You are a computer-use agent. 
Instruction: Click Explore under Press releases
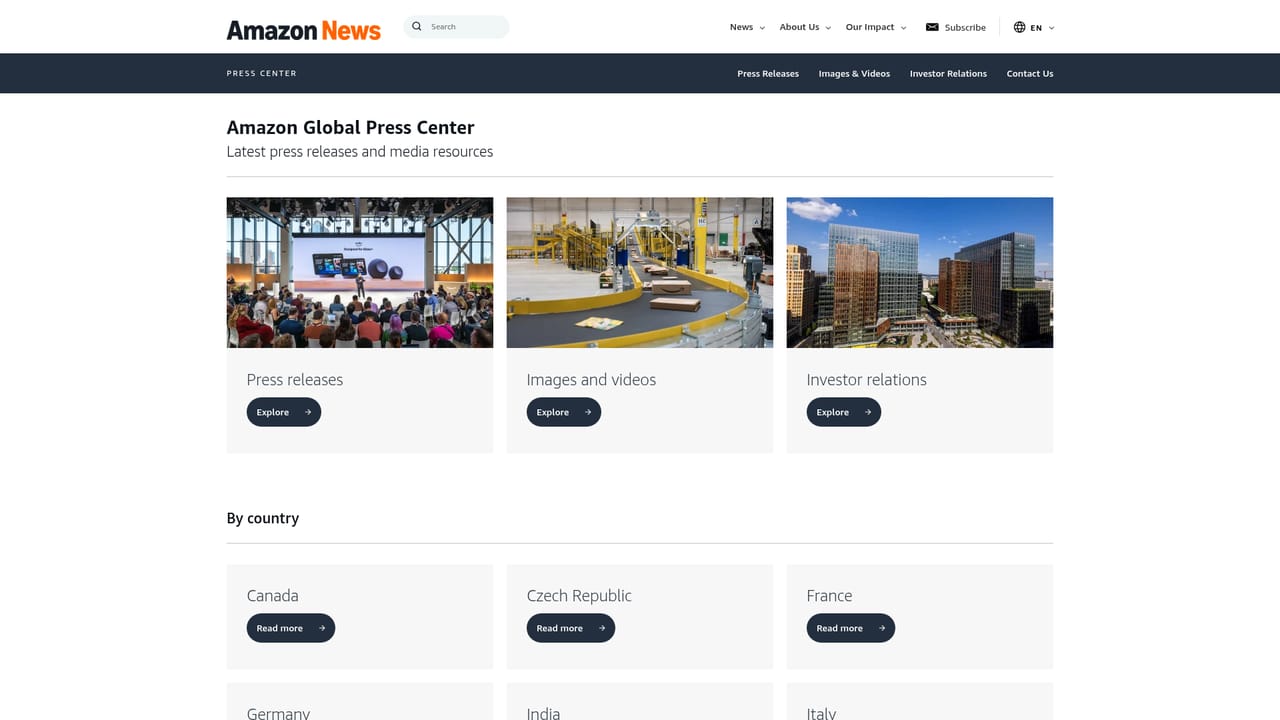click(284, 412)
